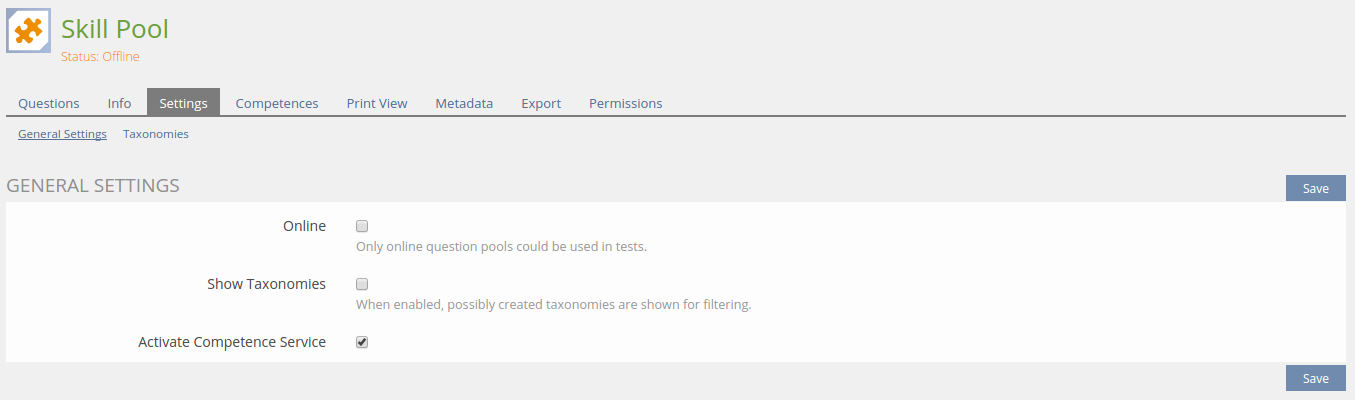
Task: Select the Settings tab
Action: pyautogui.click(x=183, y=103)
